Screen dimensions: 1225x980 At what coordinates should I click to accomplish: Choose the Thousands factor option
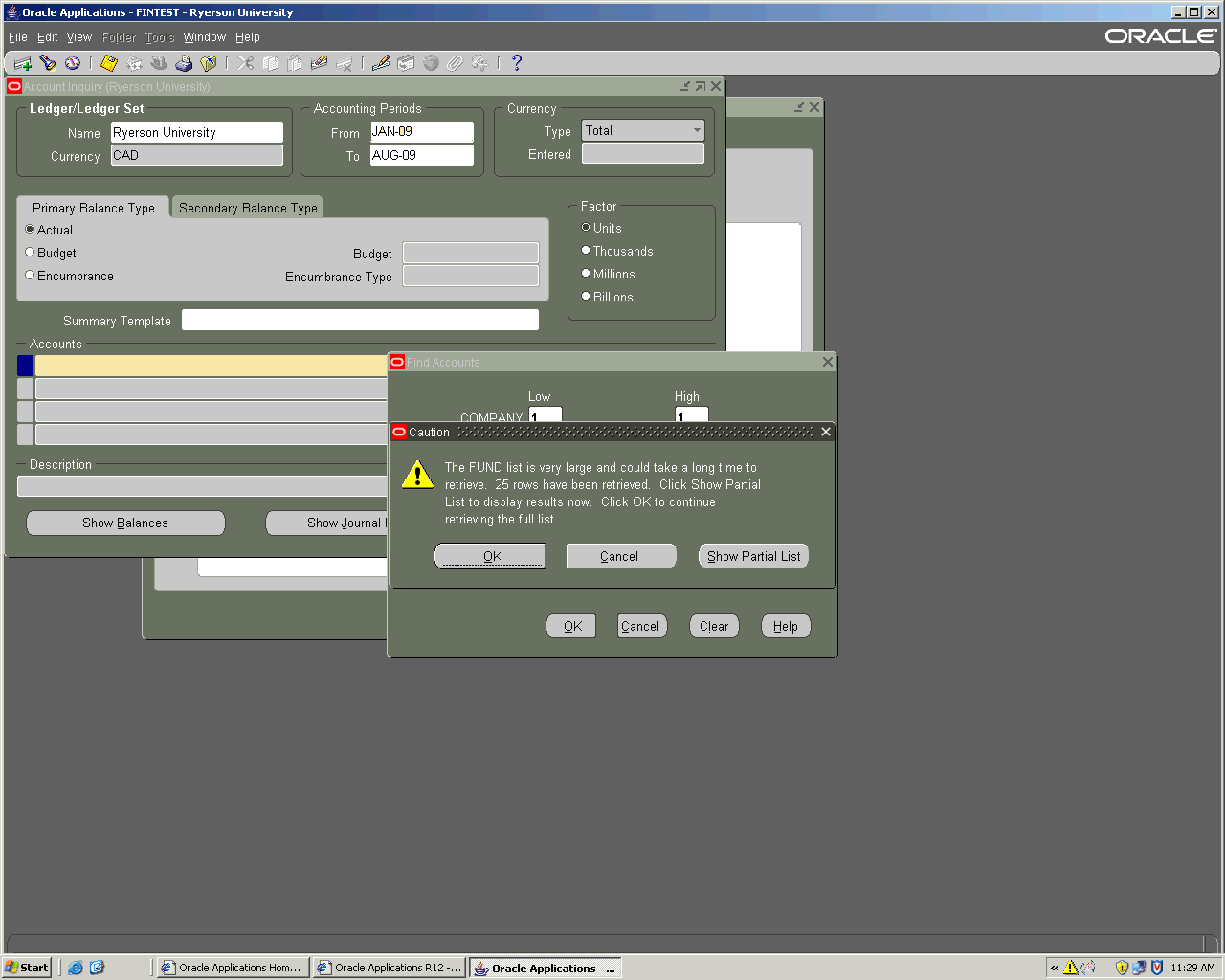click(586, 251)
